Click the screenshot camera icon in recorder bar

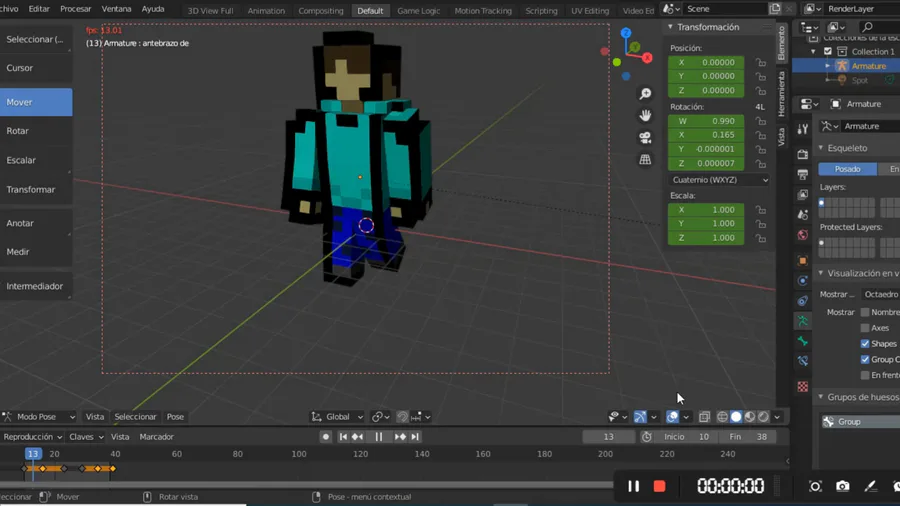[842, 486]
